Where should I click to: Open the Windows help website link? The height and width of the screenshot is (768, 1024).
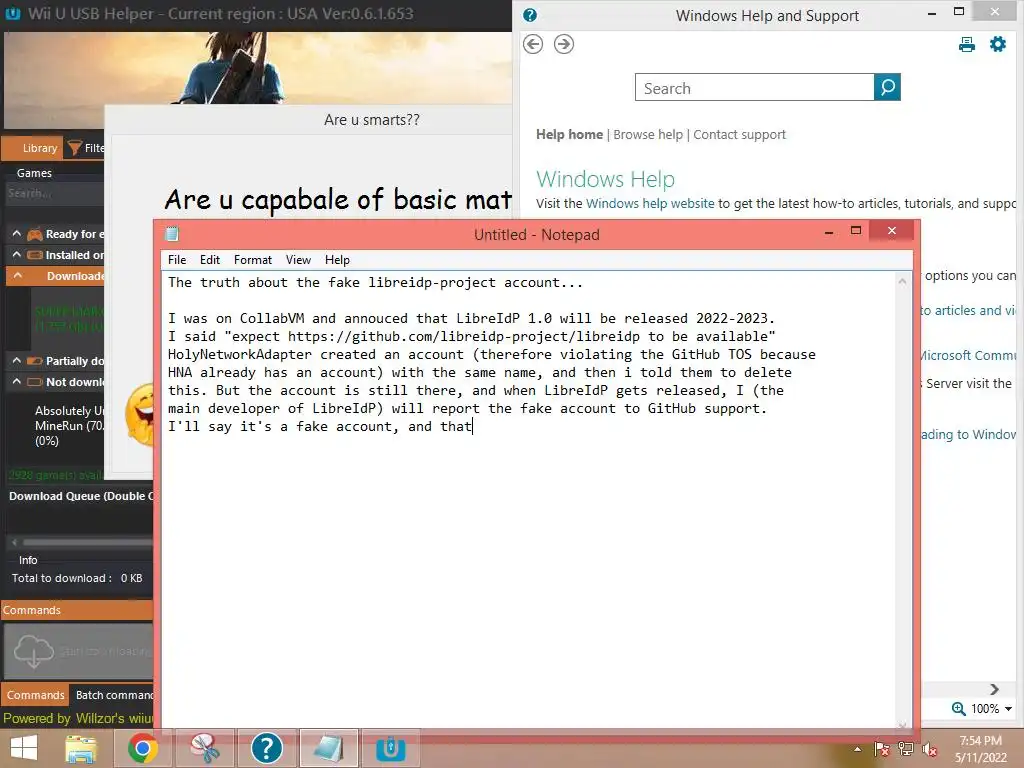[650, 204]
